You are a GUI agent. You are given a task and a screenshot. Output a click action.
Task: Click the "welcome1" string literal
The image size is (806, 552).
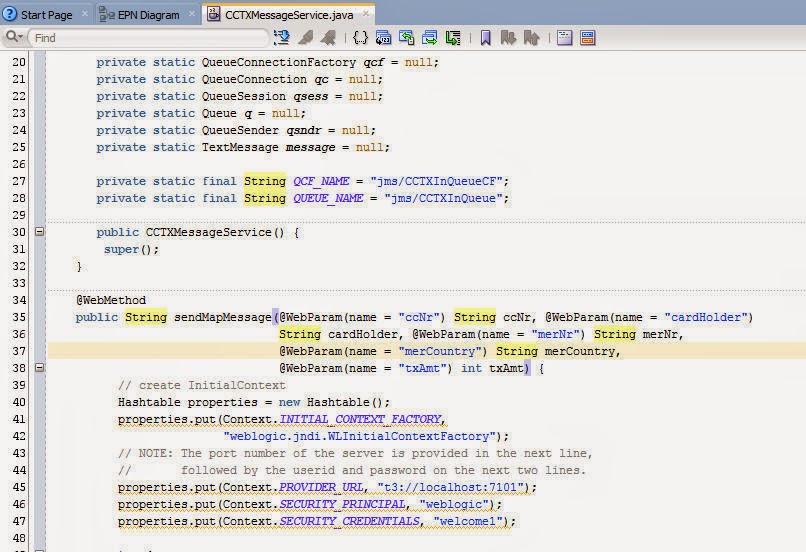(468, 521)
